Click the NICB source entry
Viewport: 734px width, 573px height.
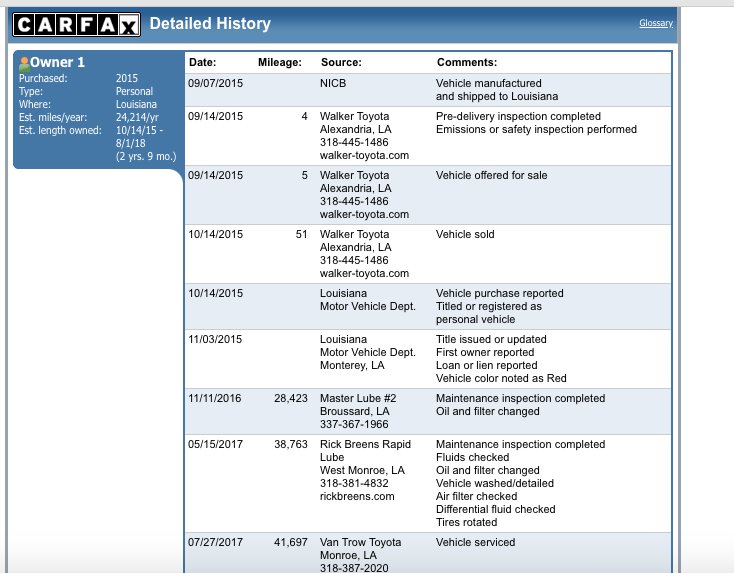[333, 83]
